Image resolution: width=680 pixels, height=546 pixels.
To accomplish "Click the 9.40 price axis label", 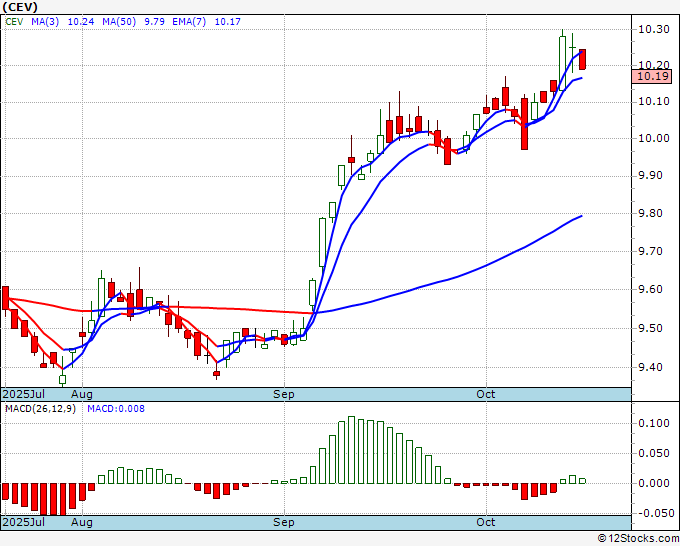I will point(653,367).
